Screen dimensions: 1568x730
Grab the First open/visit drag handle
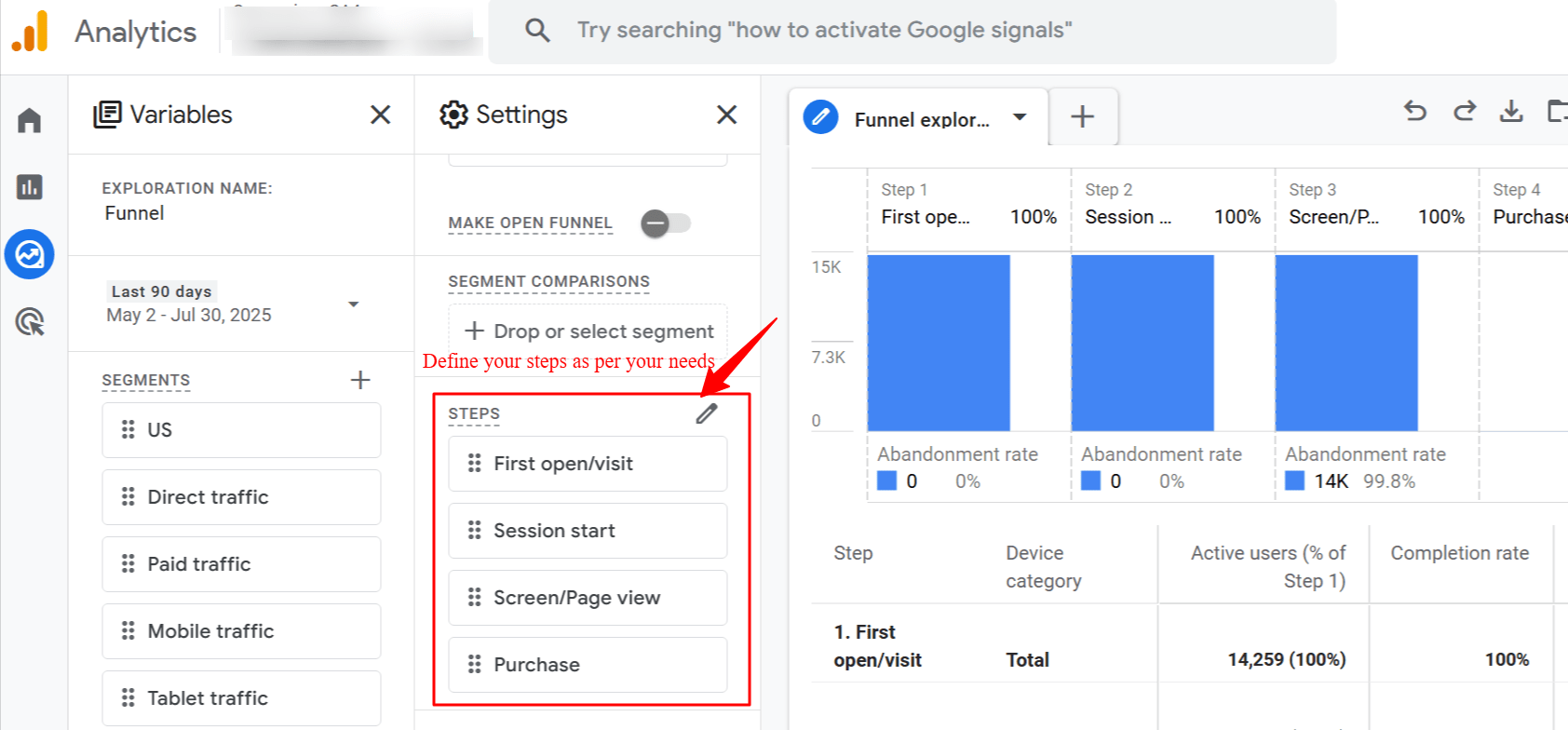(x=475, y=463)
